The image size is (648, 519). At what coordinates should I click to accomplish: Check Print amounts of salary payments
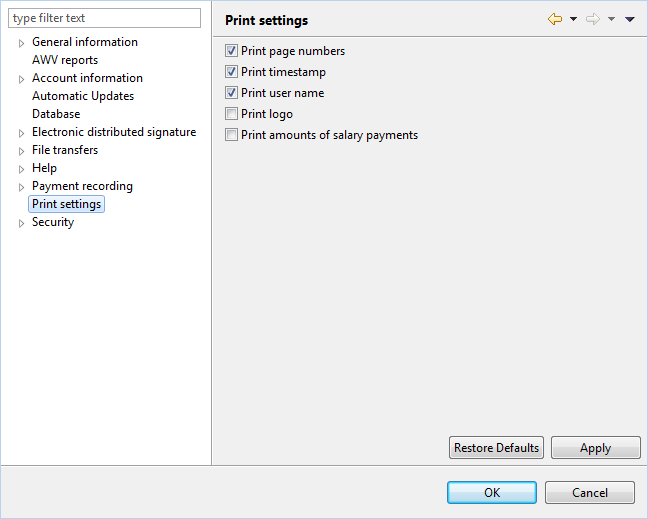(x=231, y=135)
